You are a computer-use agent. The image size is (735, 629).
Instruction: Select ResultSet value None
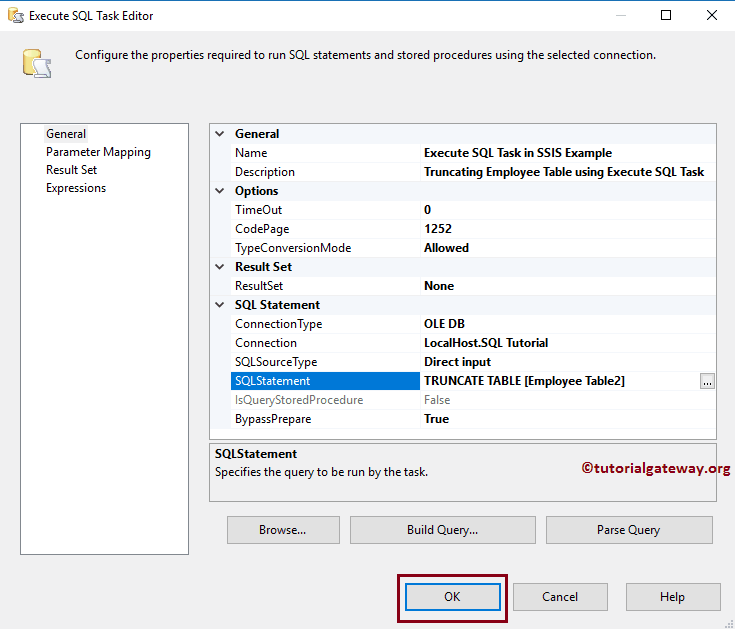click(x=568, y=286)
